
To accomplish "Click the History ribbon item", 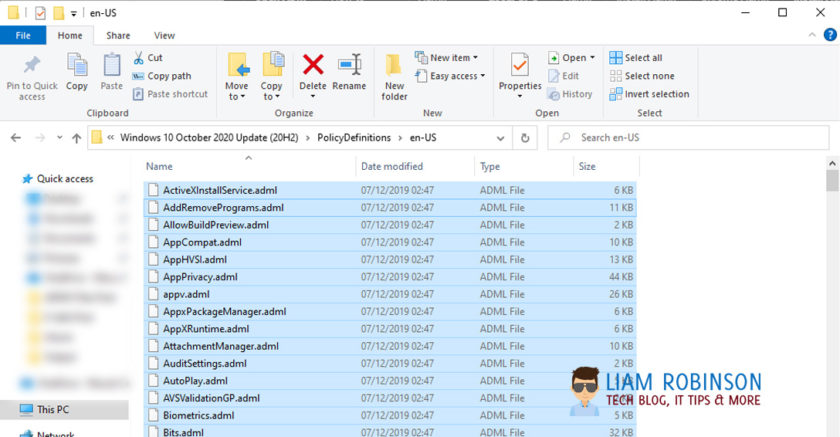I will click(x=570, y=94).
